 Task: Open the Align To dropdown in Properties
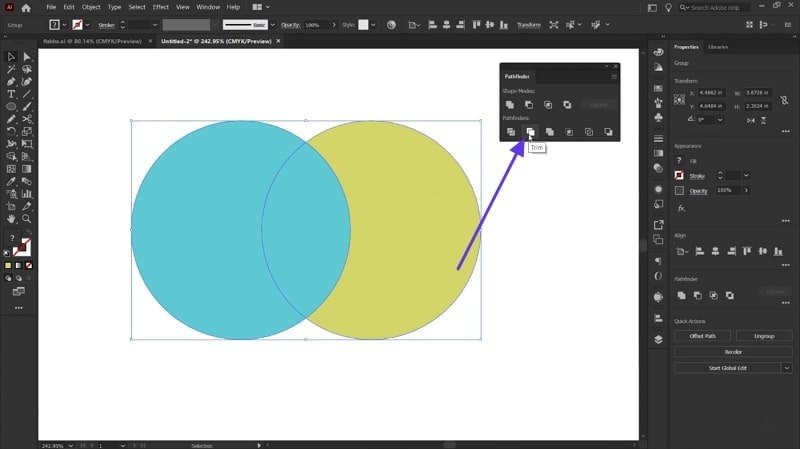point(682,251)
